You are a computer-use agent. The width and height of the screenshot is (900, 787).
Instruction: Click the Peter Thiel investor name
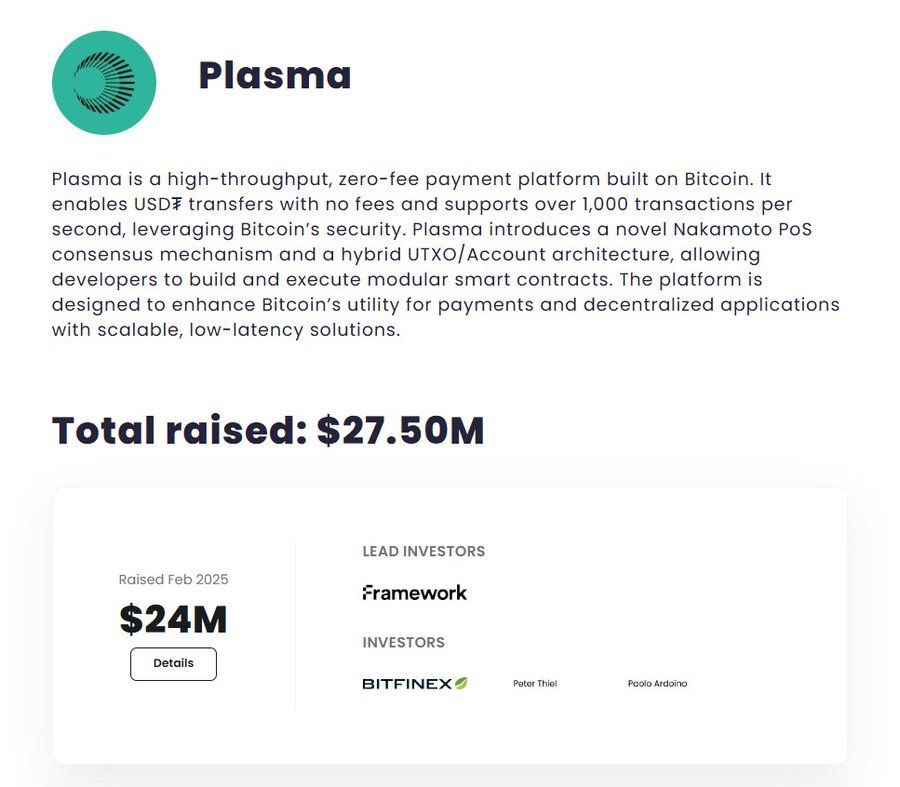pyautogui.click(x=535, y=683)
